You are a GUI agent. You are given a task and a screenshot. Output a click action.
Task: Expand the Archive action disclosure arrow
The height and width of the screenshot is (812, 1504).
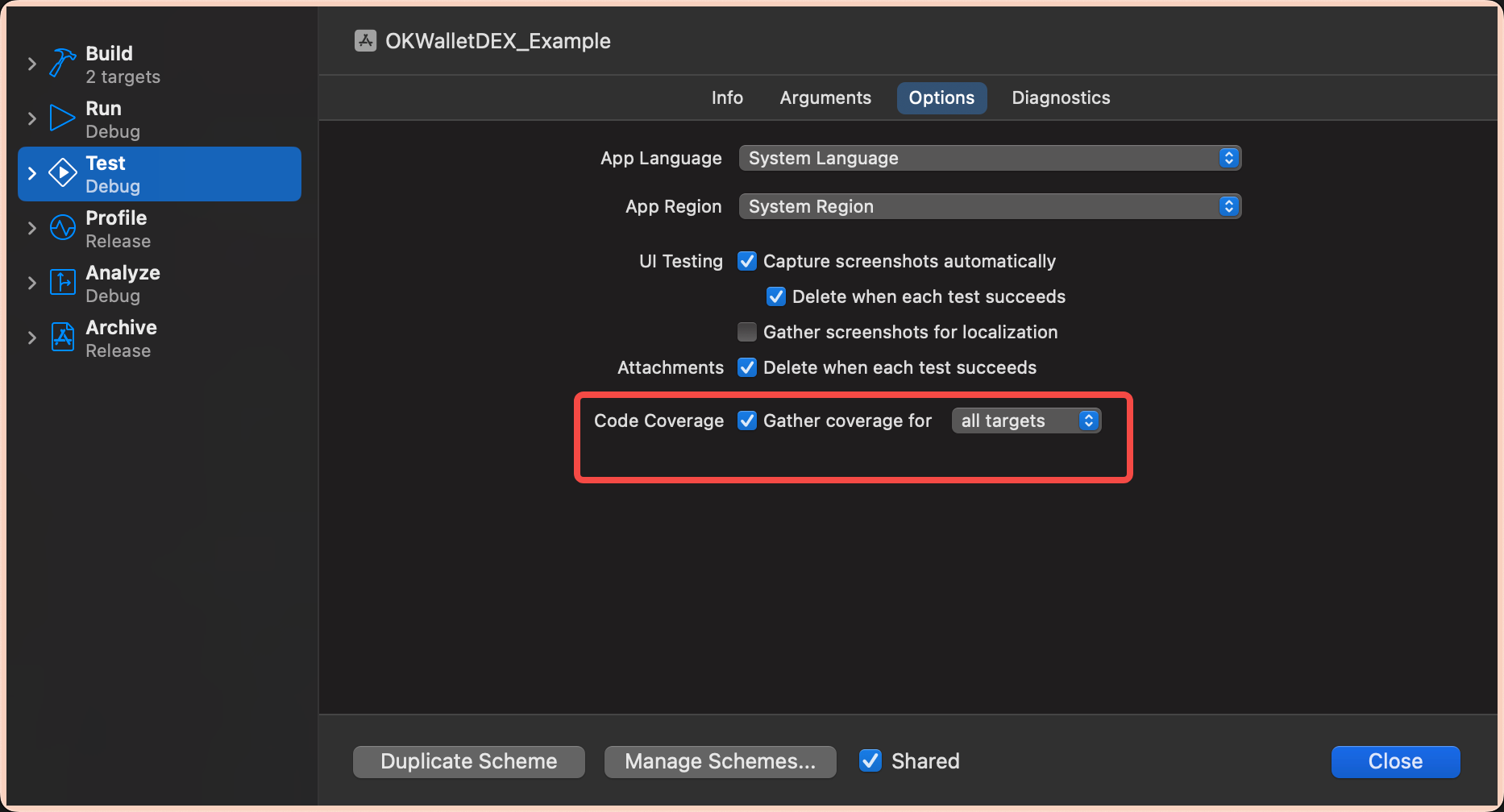click(31, 338)
